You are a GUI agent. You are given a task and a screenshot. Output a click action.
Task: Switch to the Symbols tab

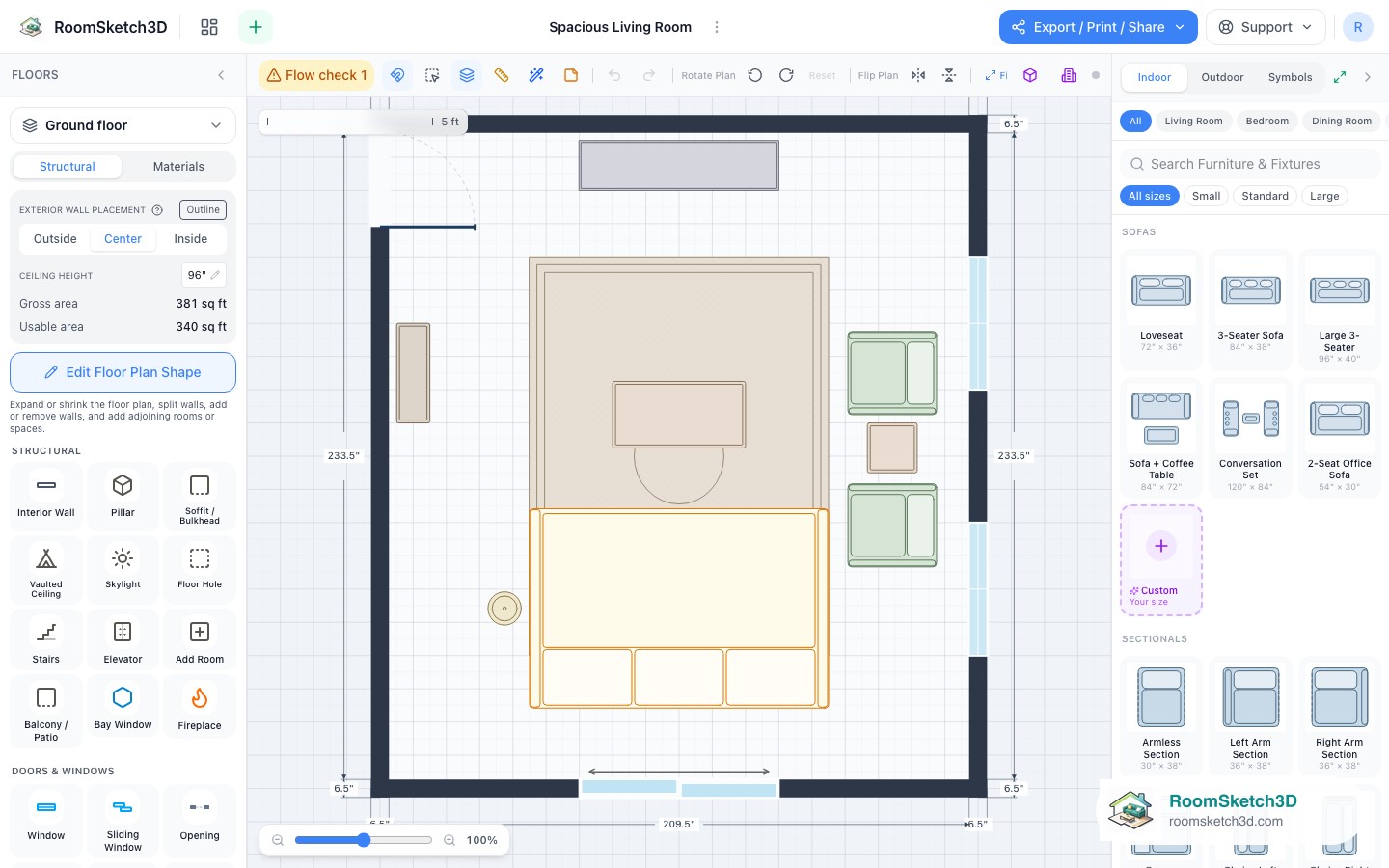click(1291, 77)
